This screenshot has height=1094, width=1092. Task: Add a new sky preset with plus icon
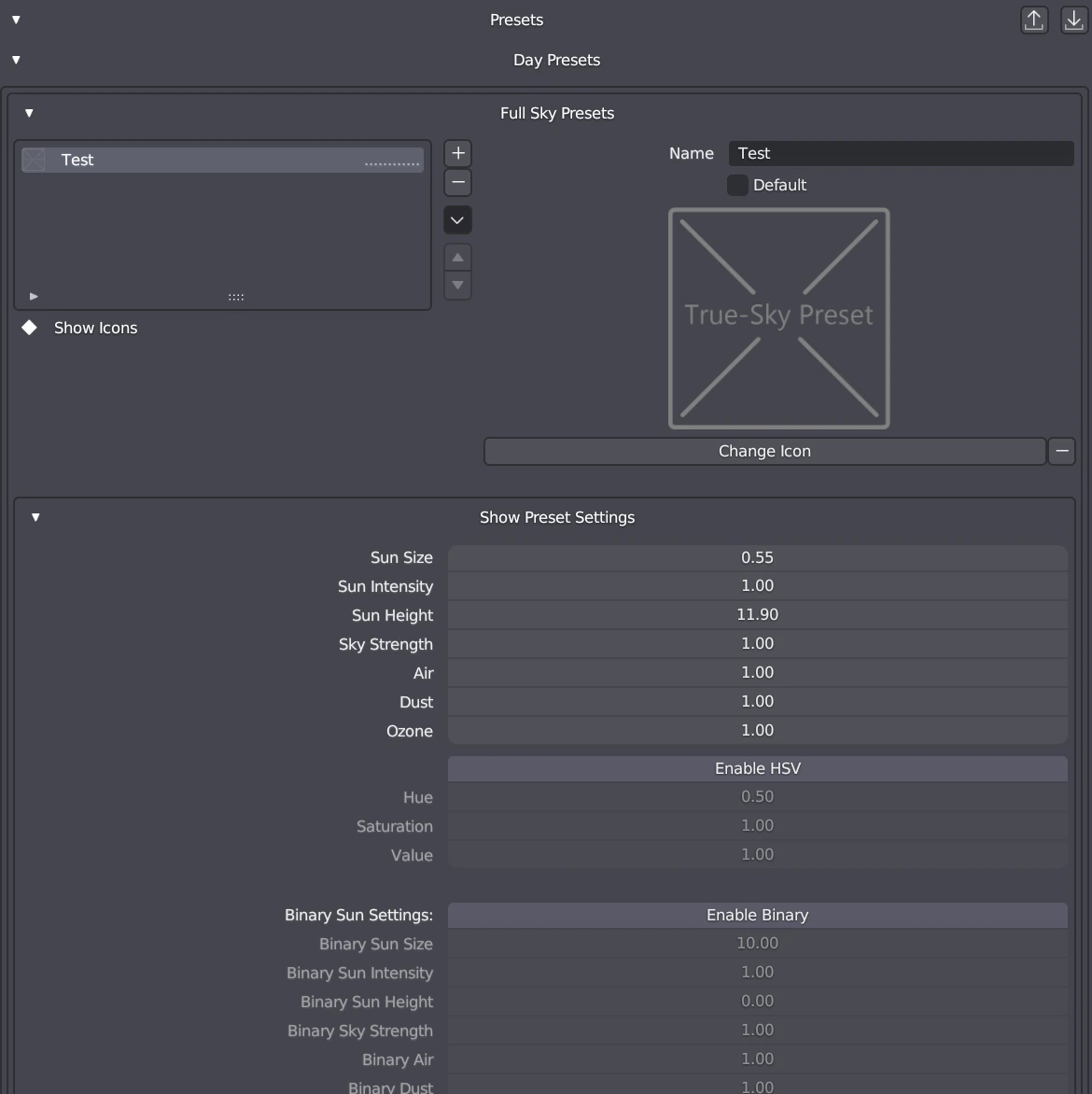[x=457, y=153]
